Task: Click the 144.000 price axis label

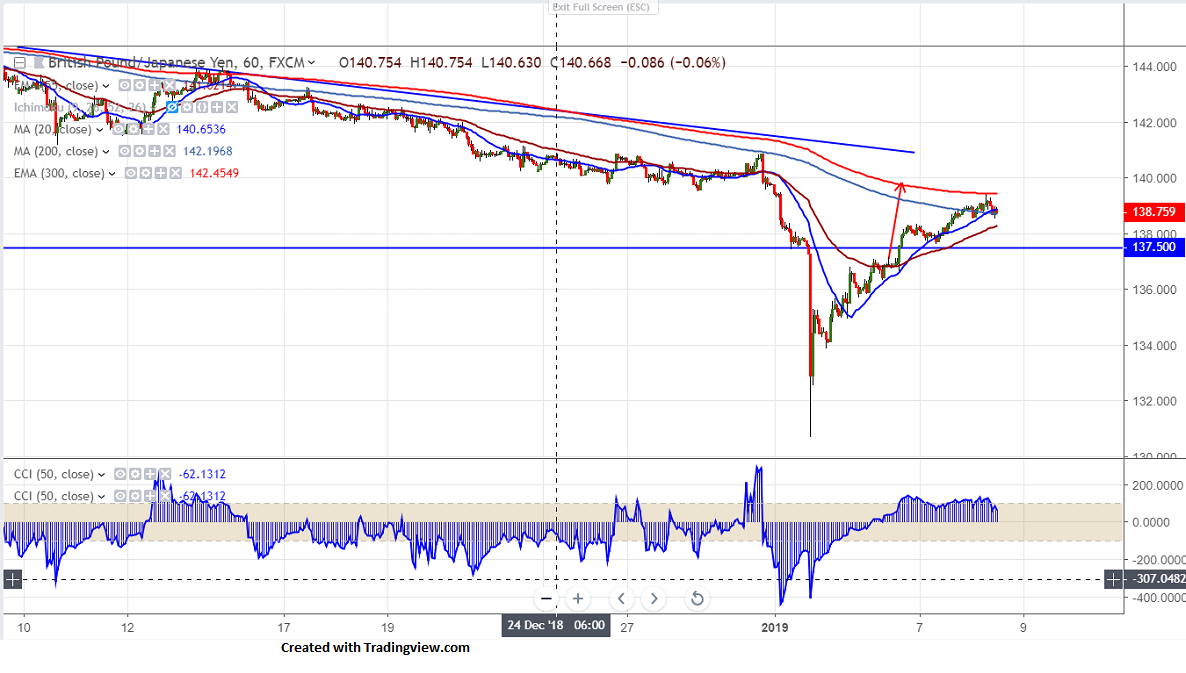Action: coord(1154,67)
